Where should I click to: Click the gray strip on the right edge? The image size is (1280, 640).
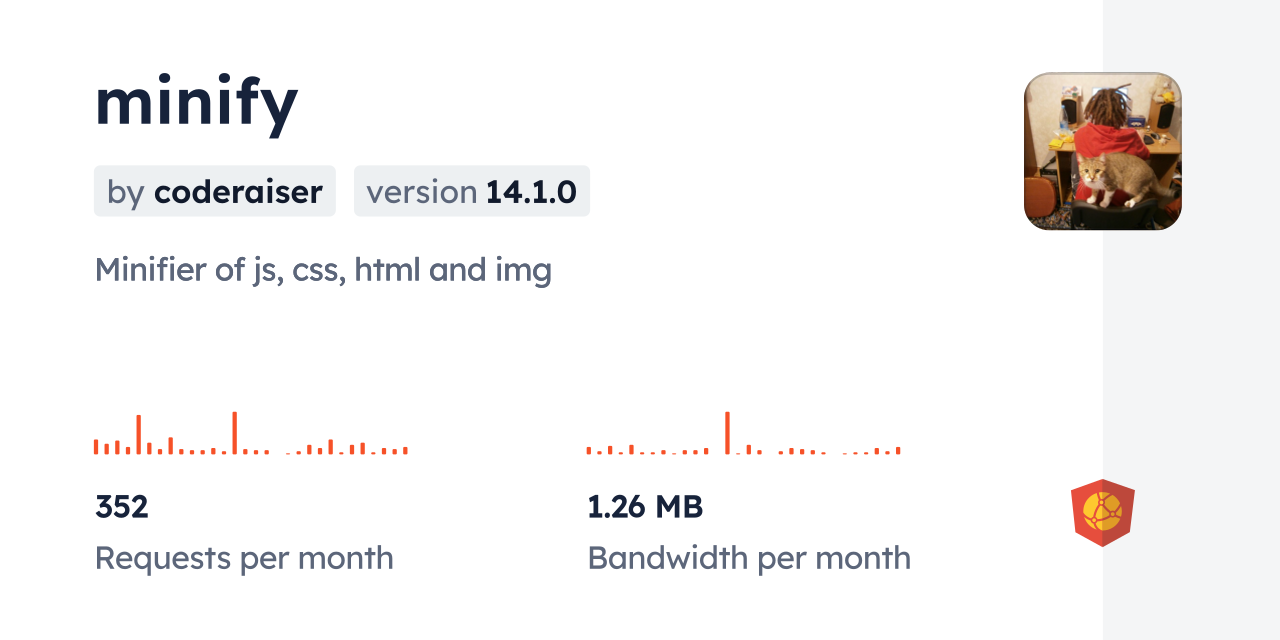pyautogui.click(x=1191, y=320)
